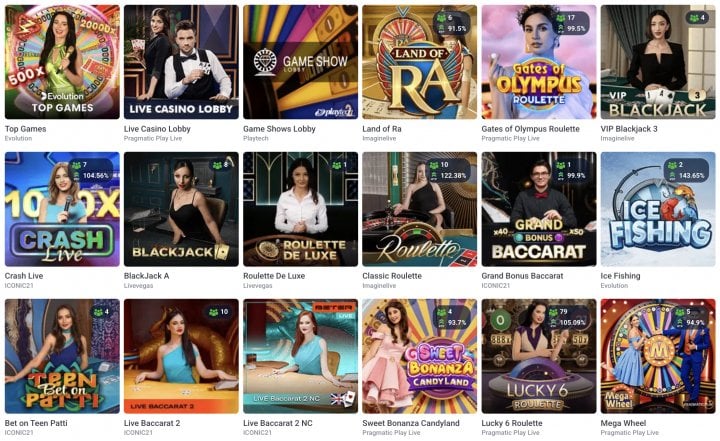Click the Pragmatic Play Live provider under Mega Wheel
The width and height of the screenshot is (720, 441).
click(x=630, y=433)
